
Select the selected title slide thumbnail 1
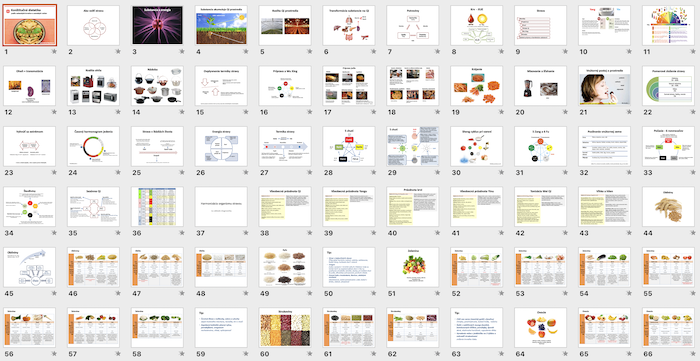click(29, 25)
